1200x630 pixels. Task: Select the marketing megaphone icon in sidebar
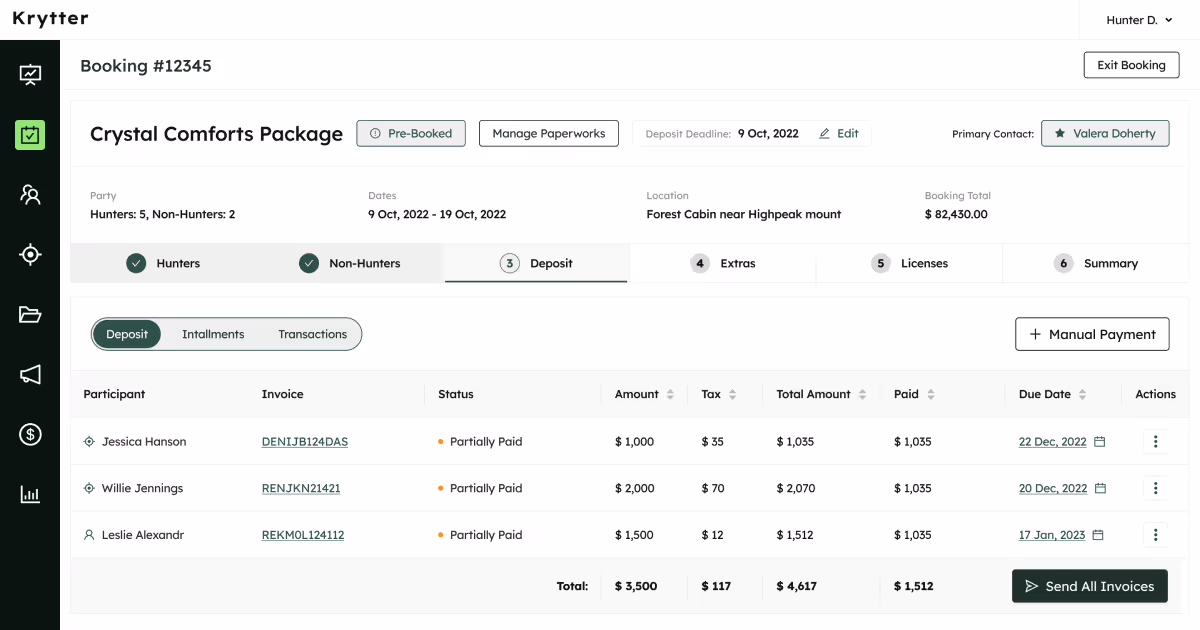click(30, 374)
